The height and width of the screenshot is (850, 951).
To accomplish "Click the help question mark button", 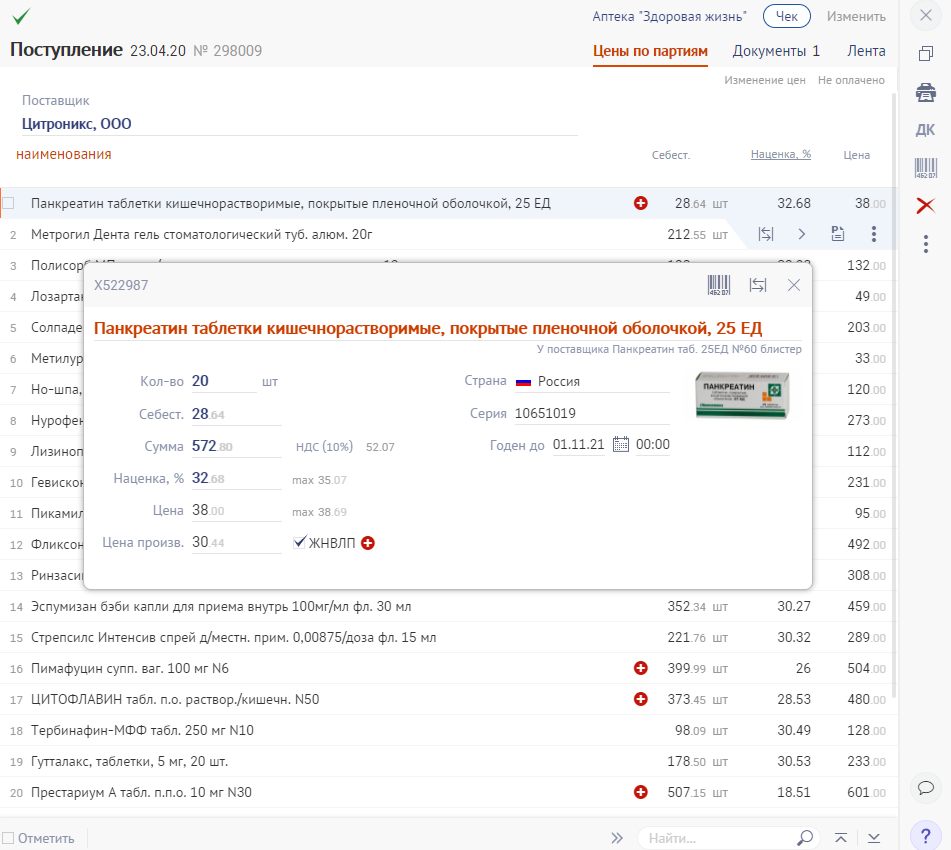I will point(926,835).
